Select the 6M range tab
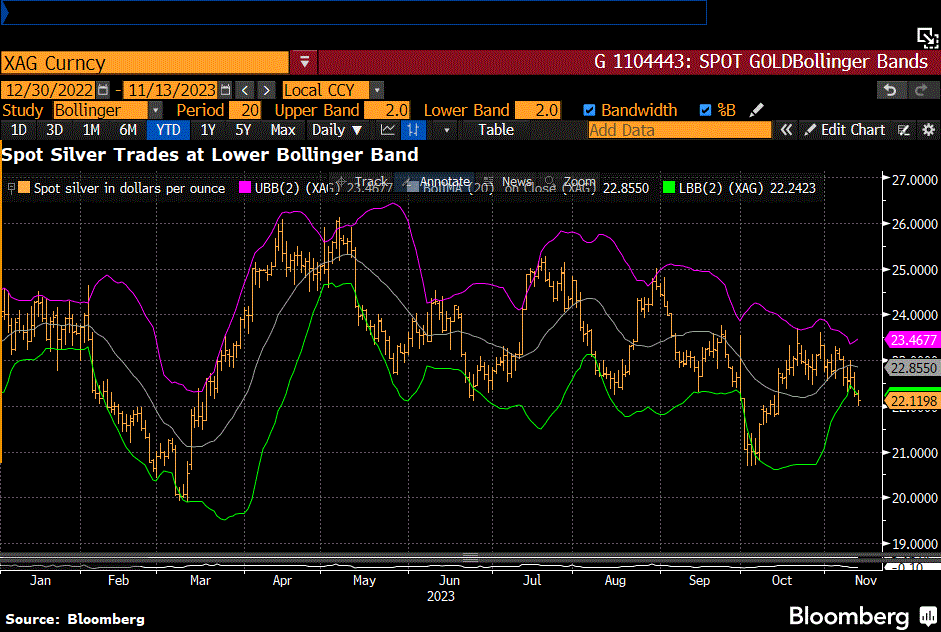Screen dimensions: 941x632 128,130
